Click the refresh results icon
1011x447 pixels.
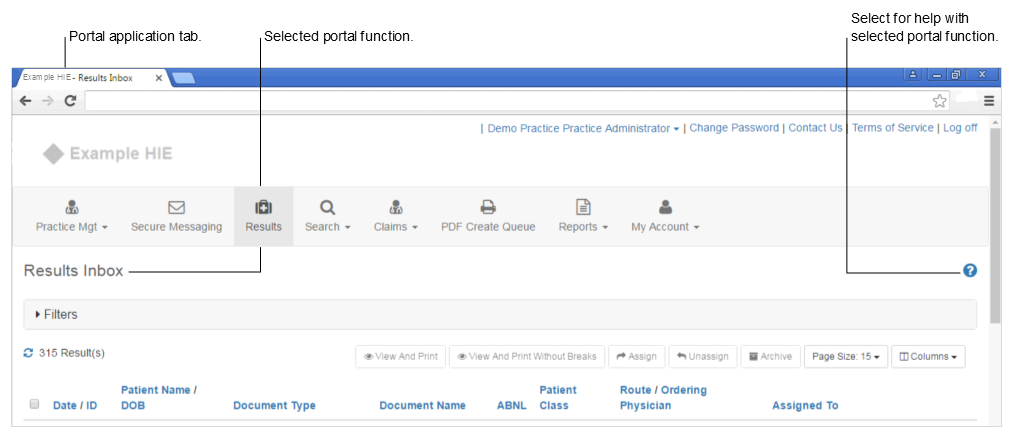point(29,353)
